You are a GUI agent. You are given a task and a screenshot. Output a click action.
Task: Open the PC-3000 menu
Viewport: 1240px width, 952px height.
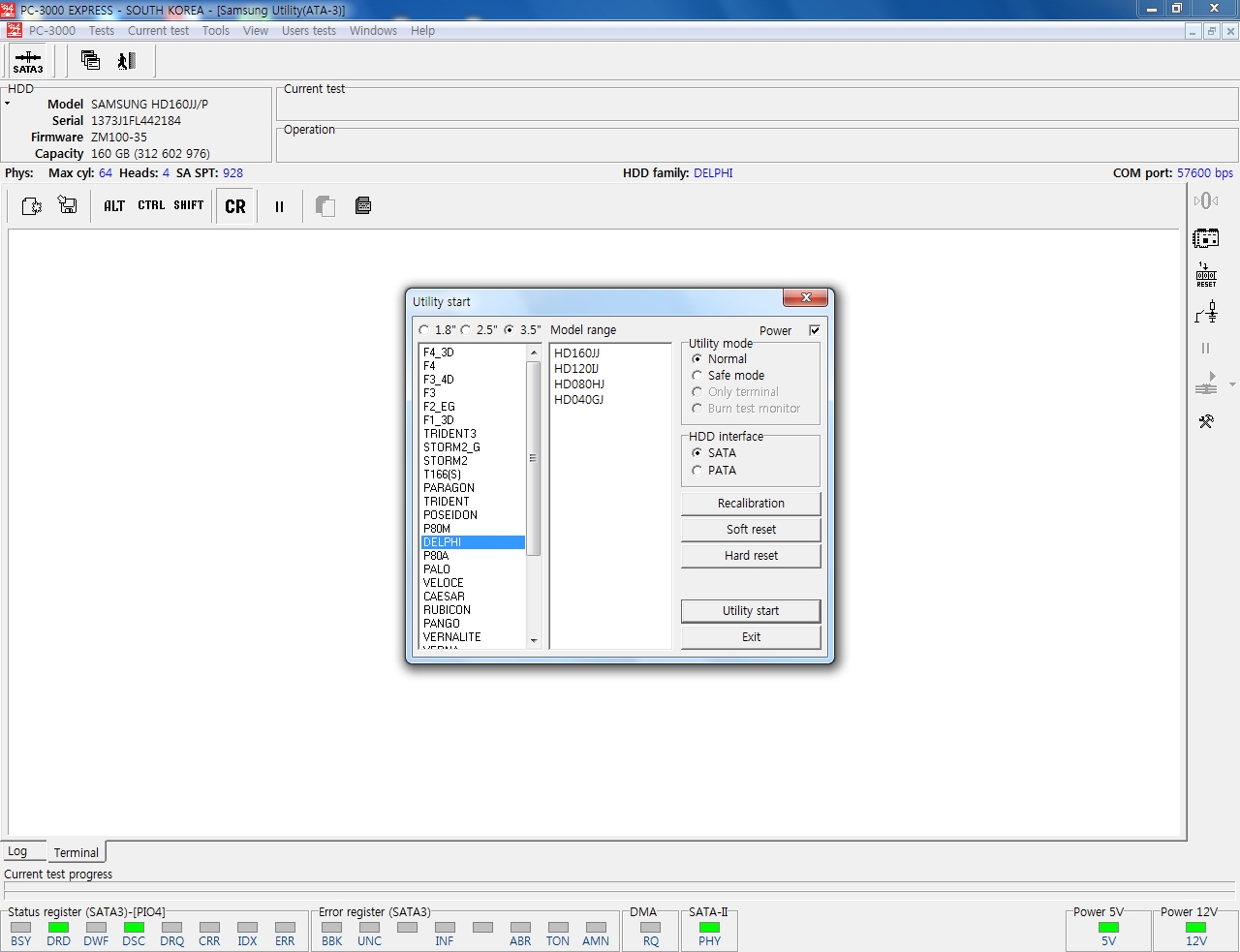51,31
